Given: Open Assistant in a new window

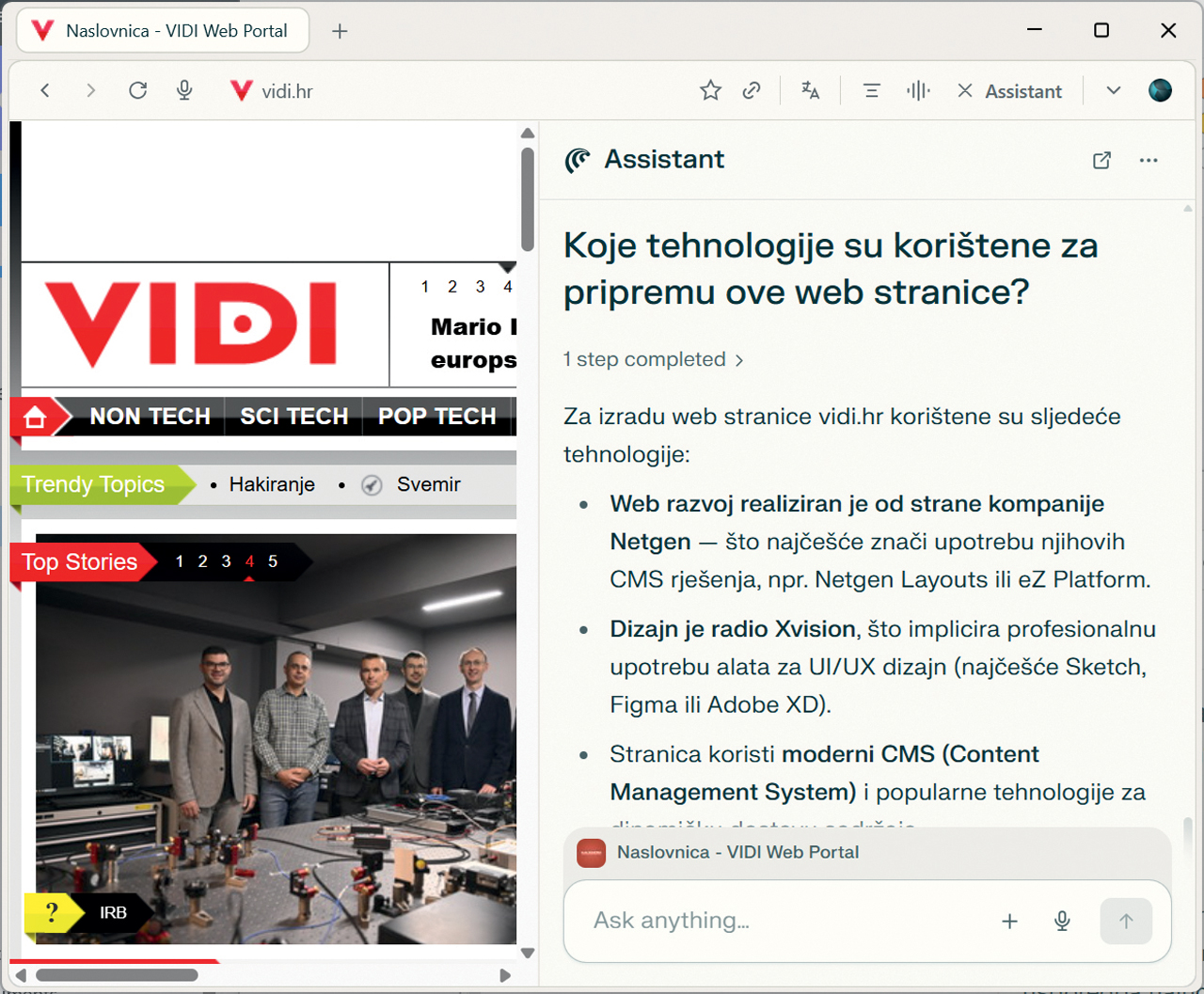Looking at the screenshot, I should (x=1101, y=160).
